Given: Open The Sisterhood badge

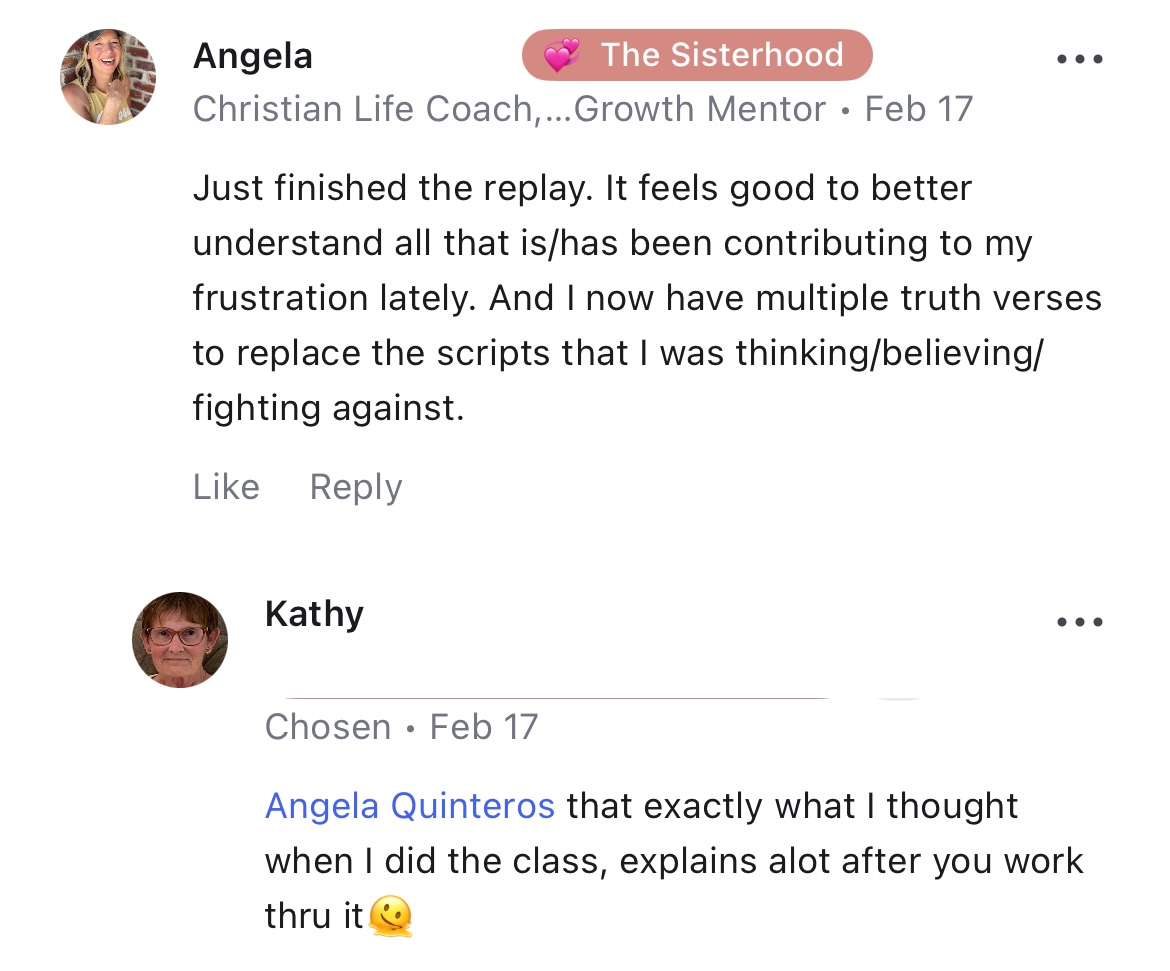Looking at the screenshot, I should tap(697, 55).
